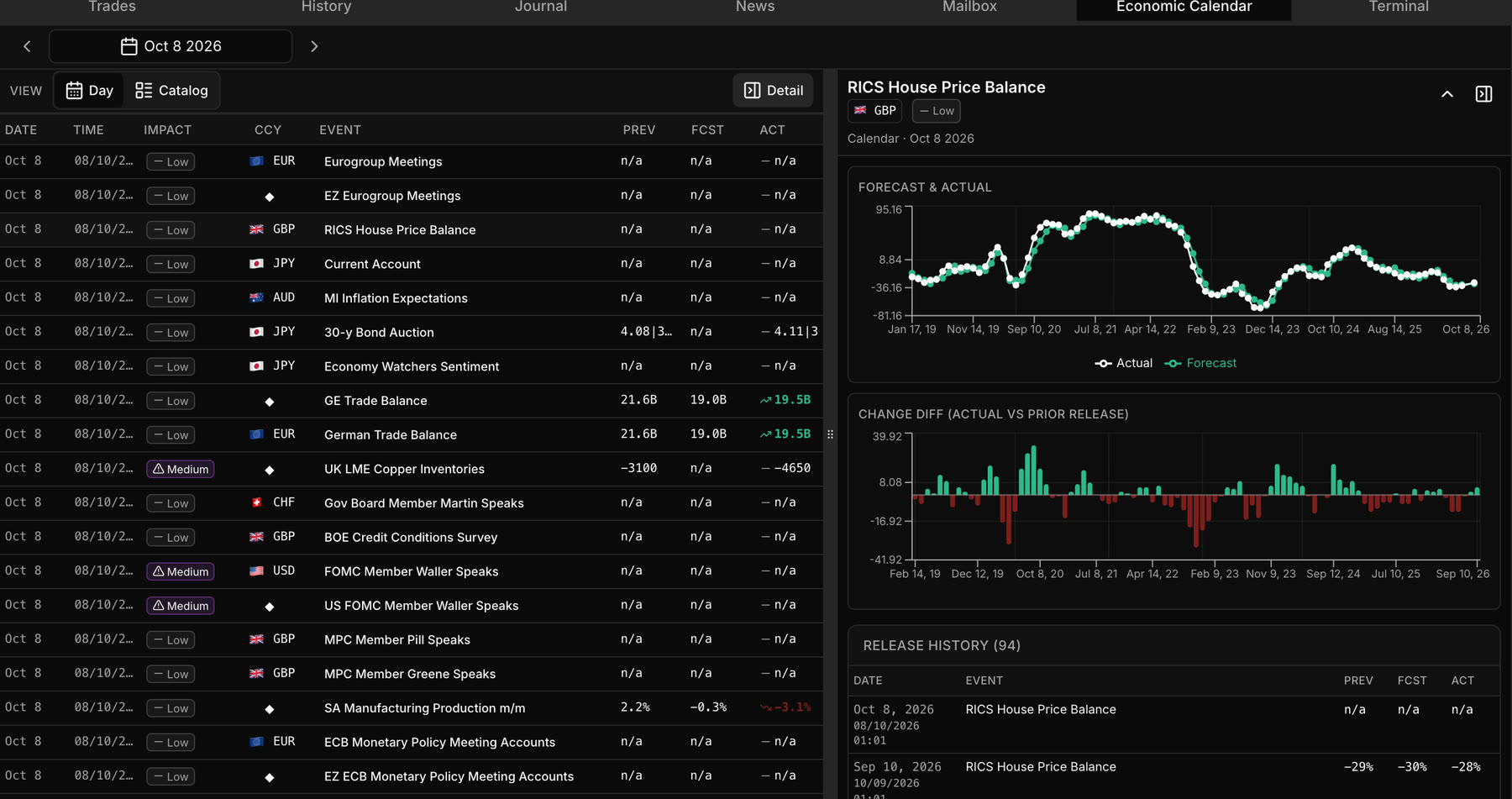The image size is (1512, 799).
Task: Collapse the RICS House Price Balance header chevron
Action: pos(1447,94)
